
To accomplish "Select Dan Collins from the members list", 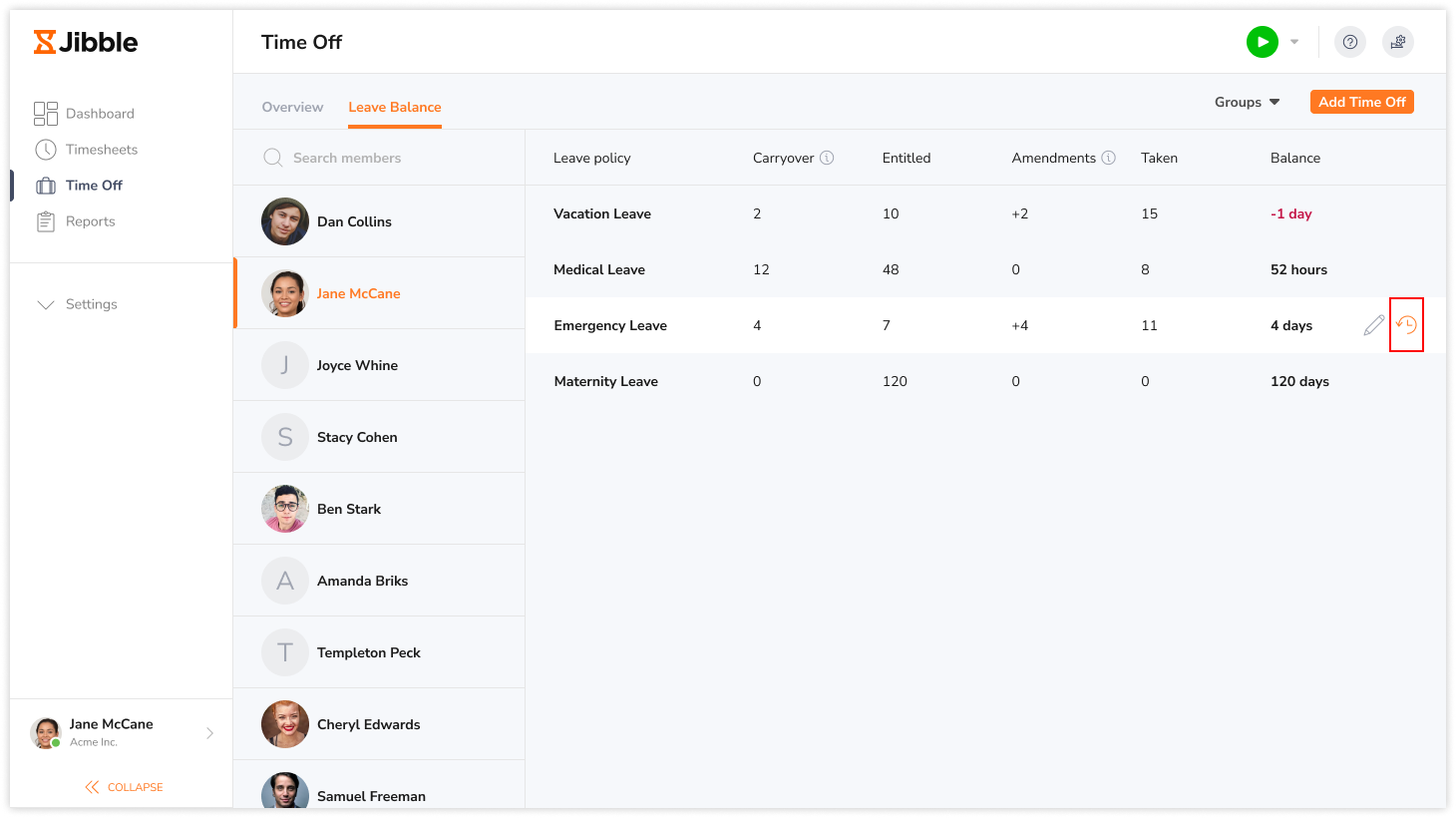I will click(x=354, y=221).
